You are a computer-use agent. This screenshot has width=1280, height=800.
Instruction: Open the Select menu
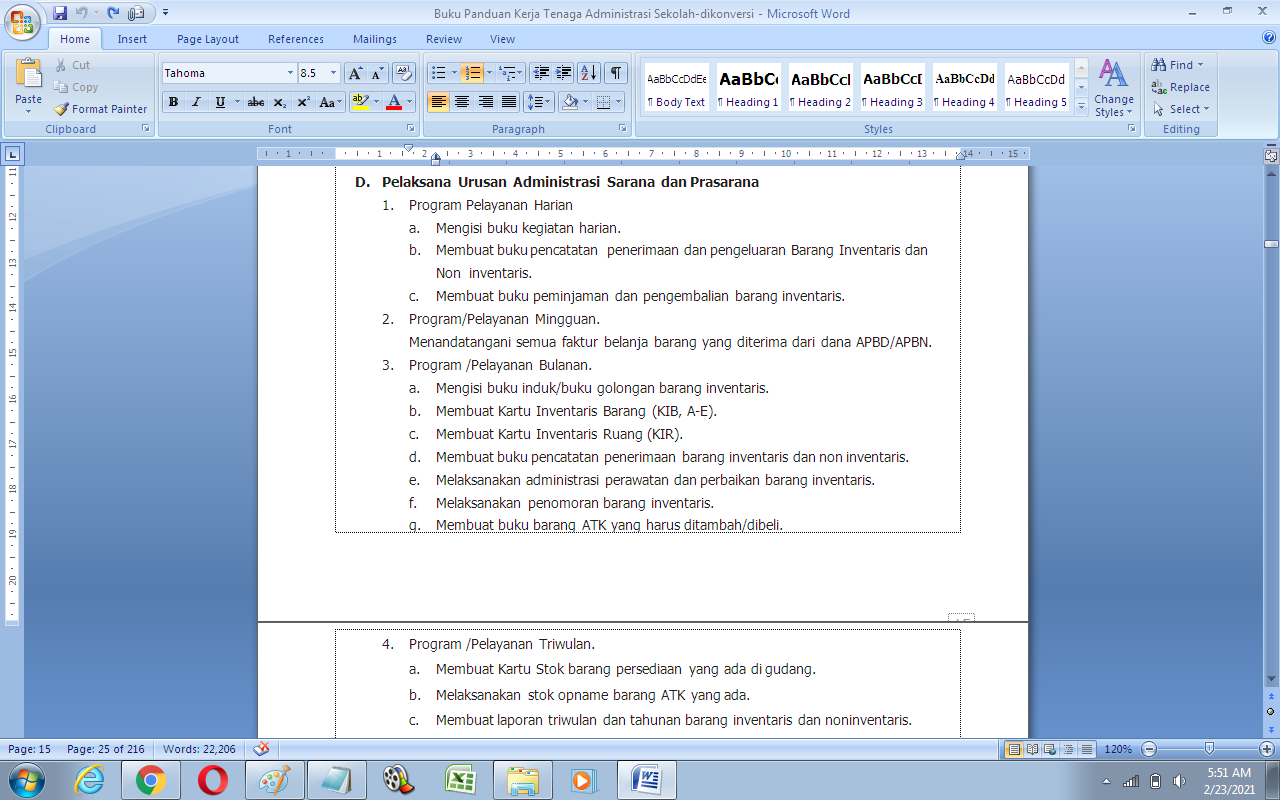[1182, 109]
